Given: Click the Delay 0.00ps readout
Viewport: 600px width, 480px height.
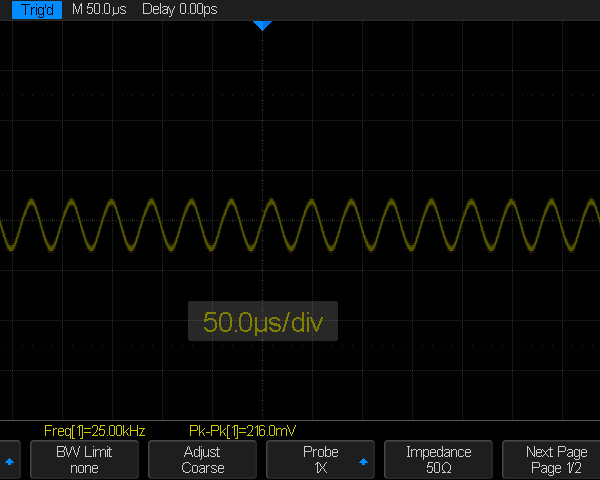Looking at the screenshot, I should click(x=180, y=9).
